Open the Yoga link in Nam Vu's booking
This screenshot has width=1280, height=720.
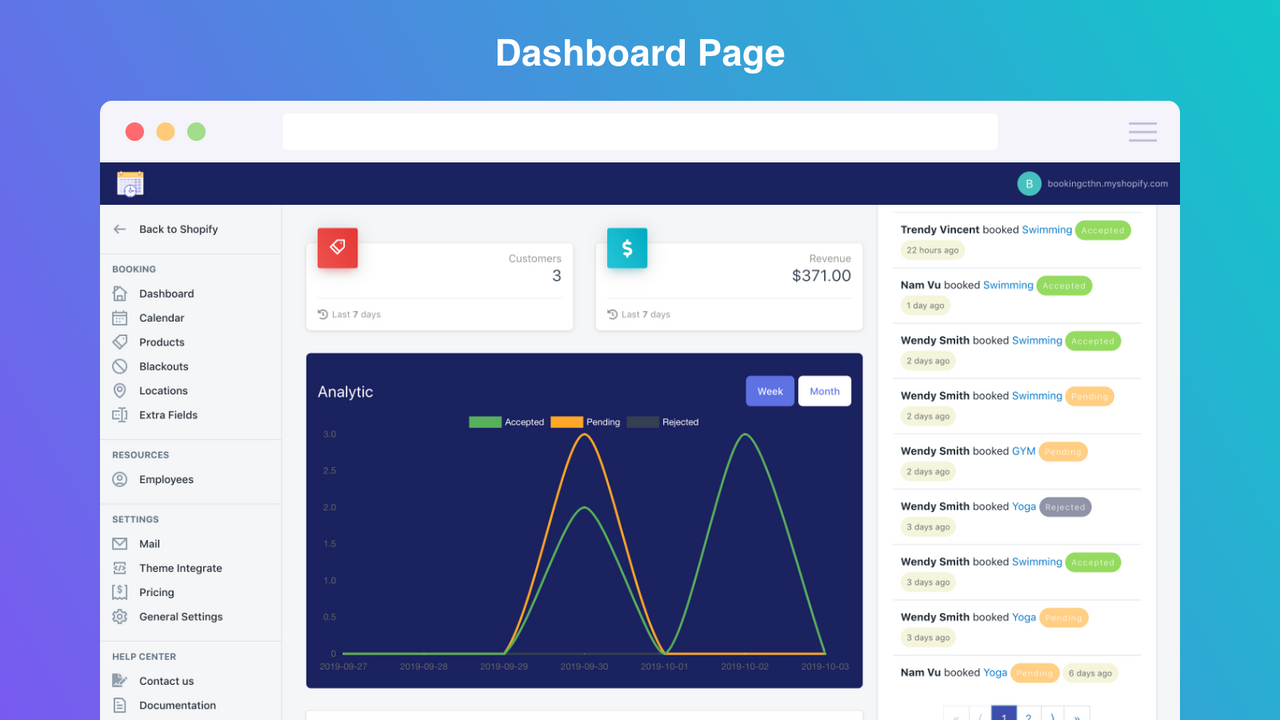coord(995,672)
